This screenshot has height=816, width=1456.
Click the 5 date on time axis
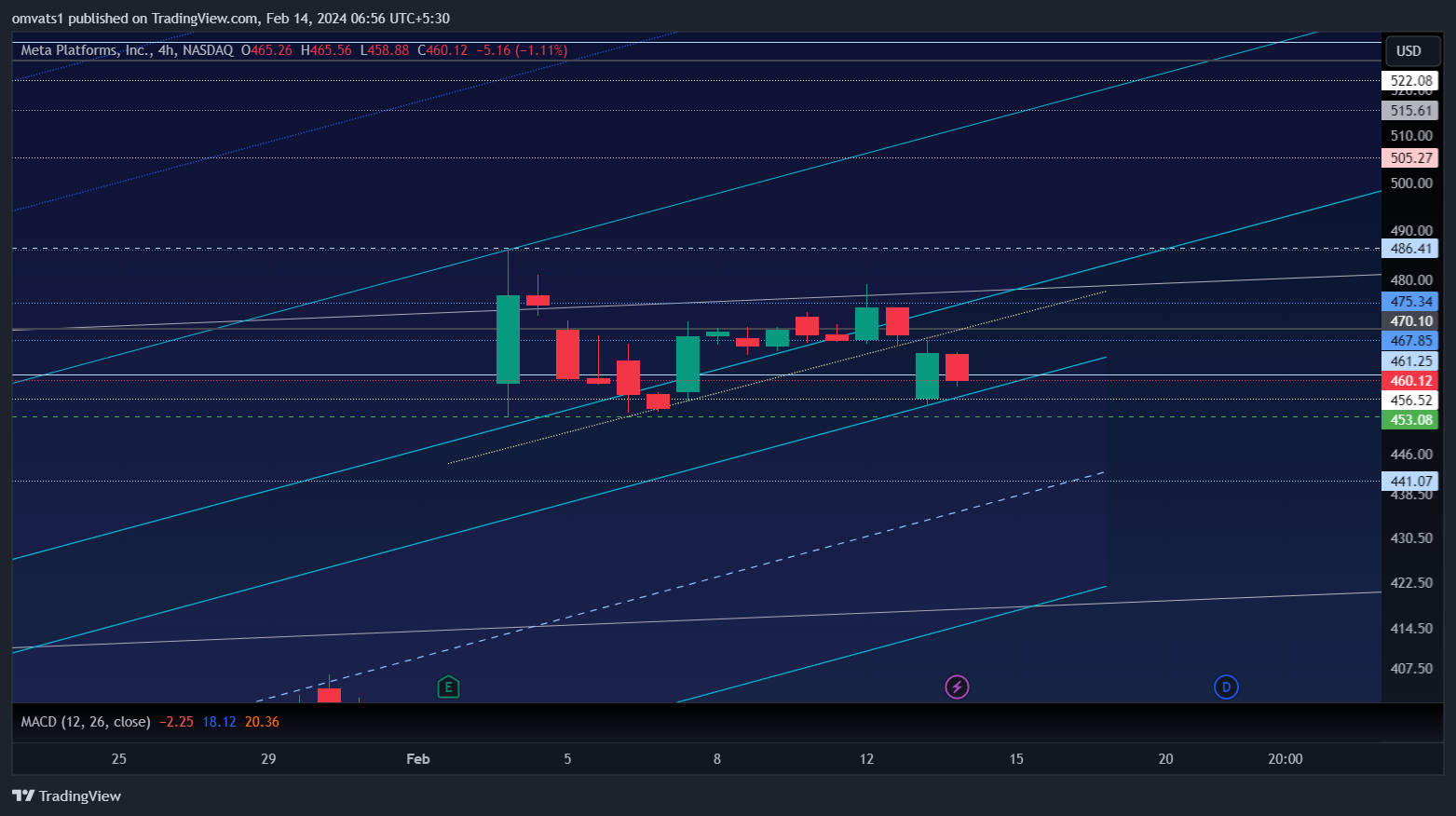coord(567,759)
